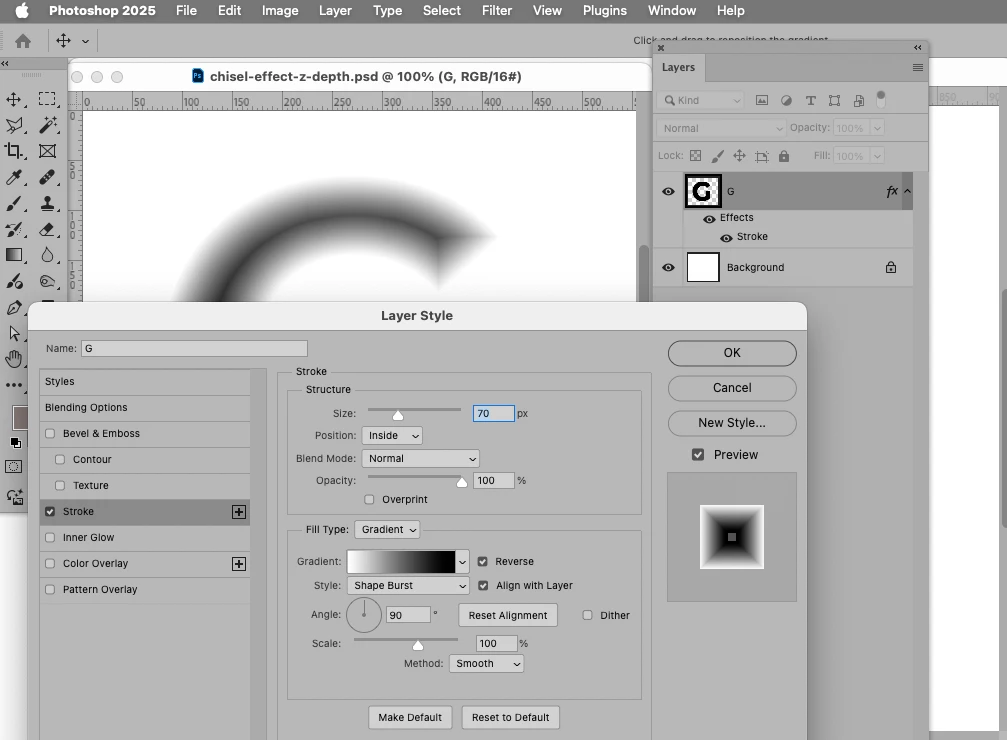Select the Eyedropper tool
Viewport: 1007px width, 740px height.
(x=13, y=177)
